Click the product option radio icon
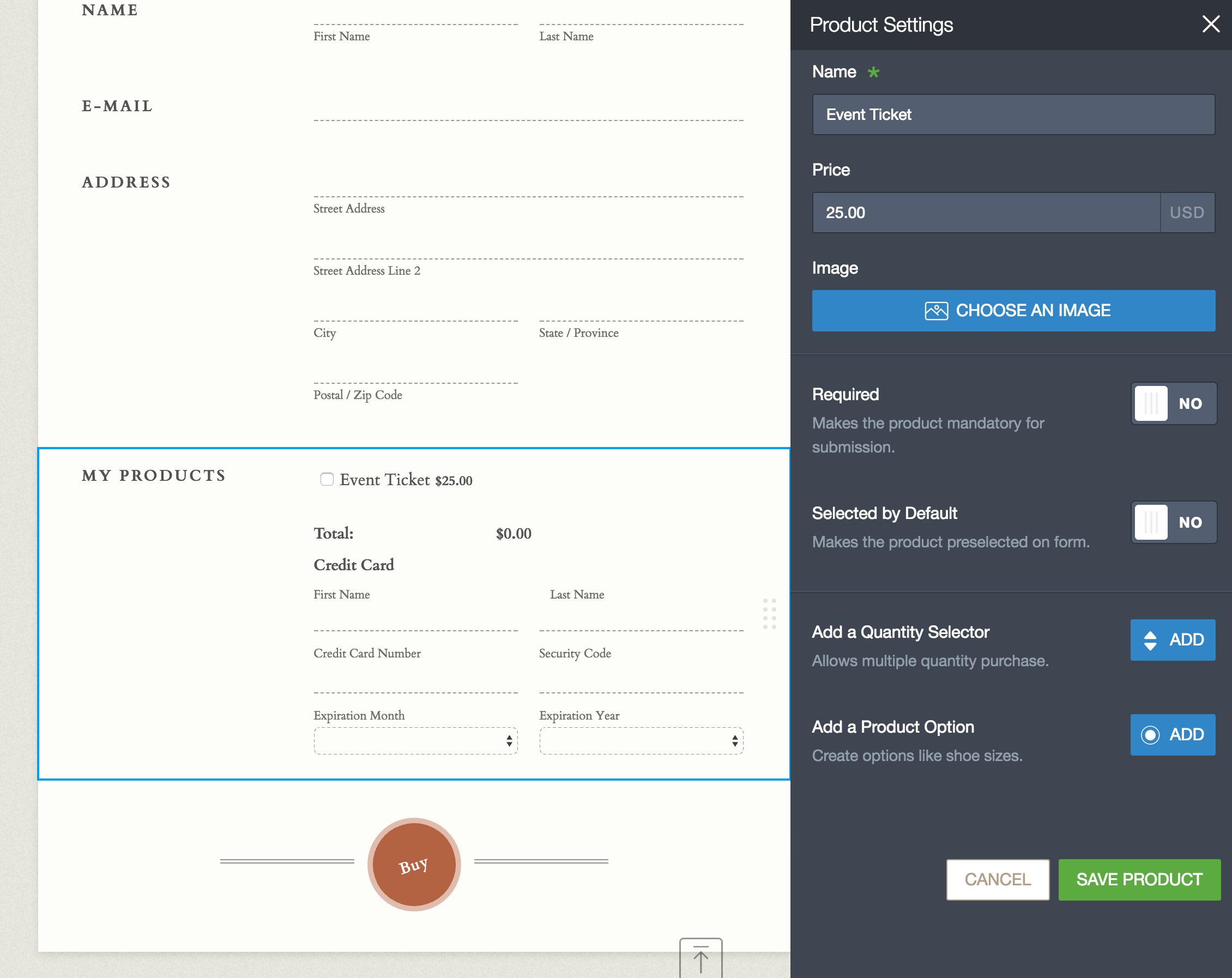This screenshot has width=1232, height=978. coord(1150,735)
